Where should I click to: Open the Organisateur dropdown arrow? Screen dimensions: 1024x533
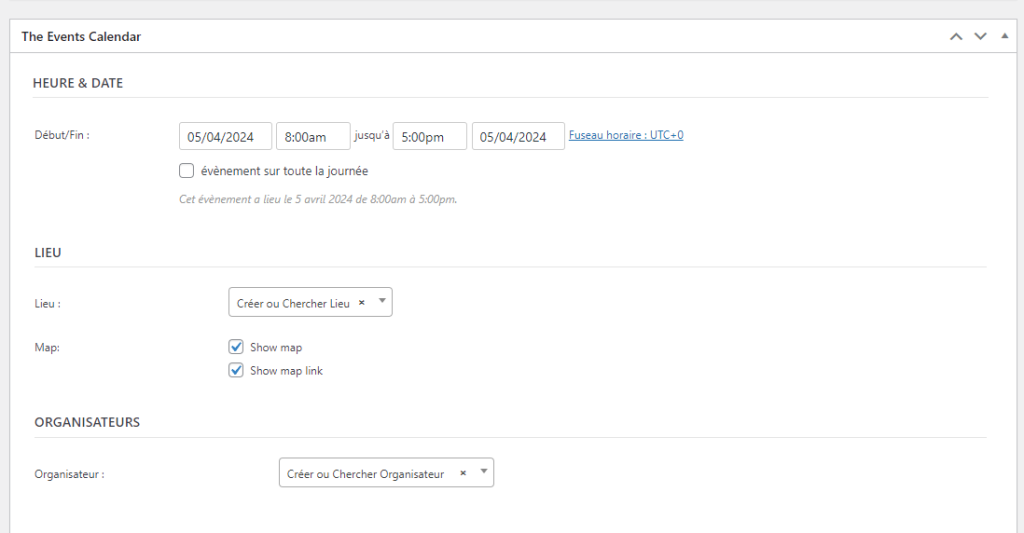tap(483, 473)
